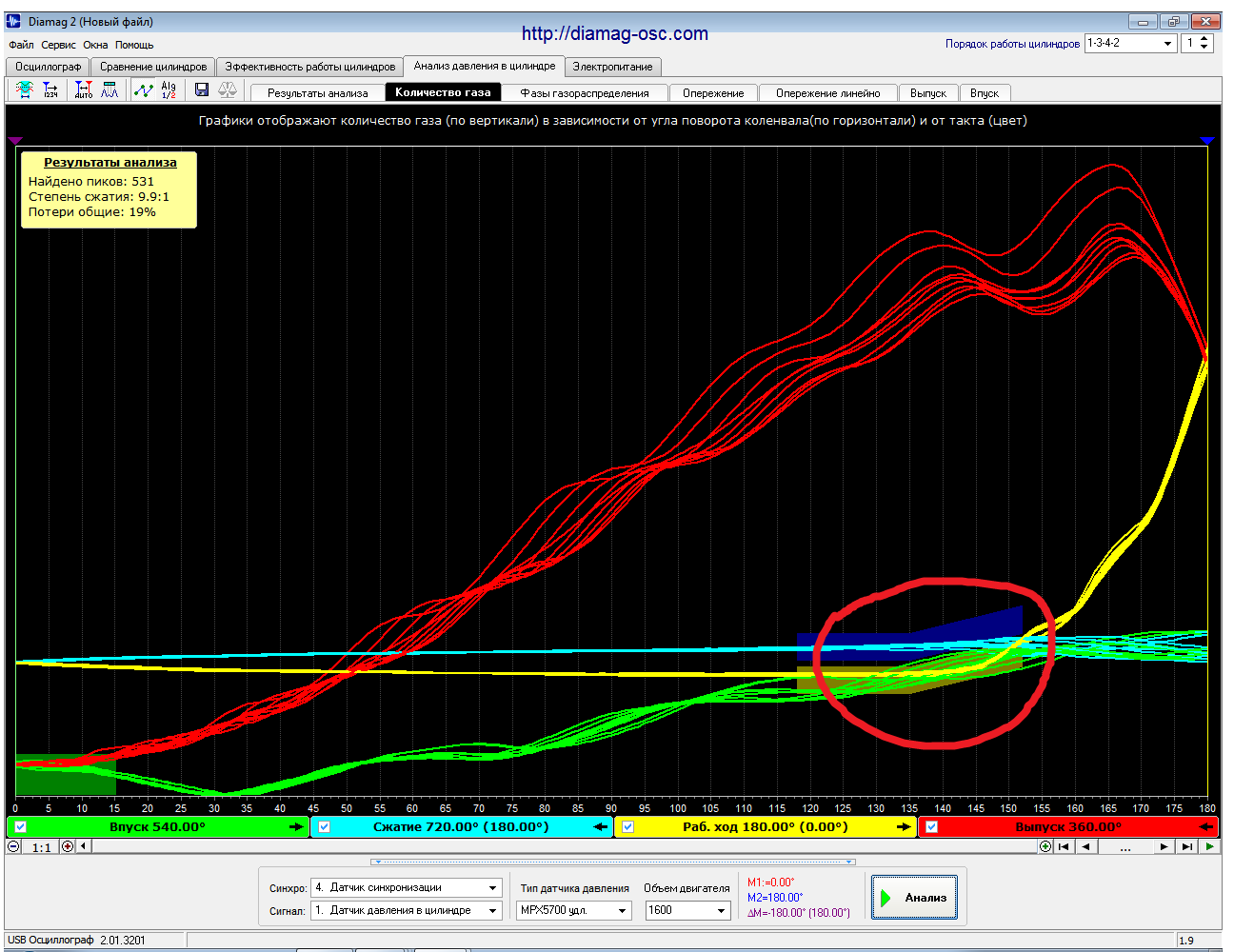Open the Впуск sub-tab
Screen dimensions: 1234x952
(x=985, y=93)
